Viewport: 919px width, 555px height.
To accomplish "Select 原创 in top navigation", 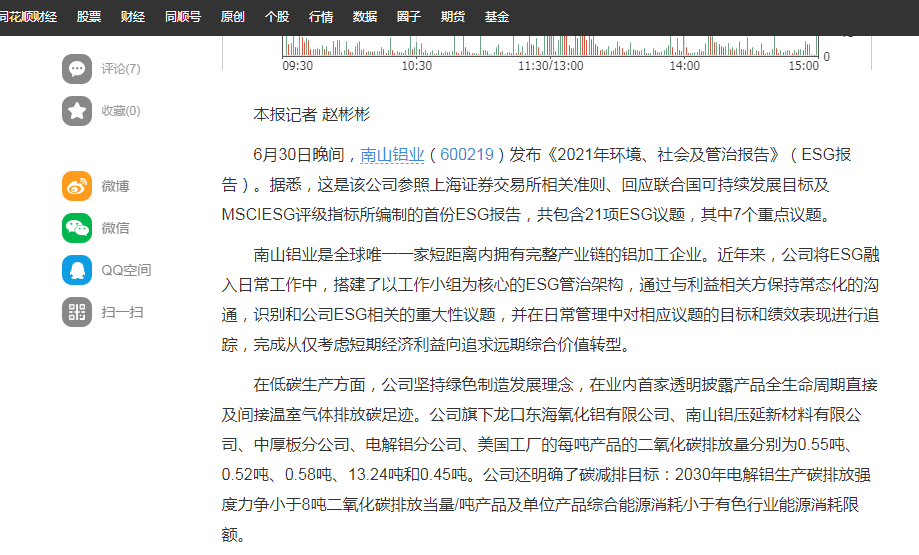I will [x=232, y=17].
